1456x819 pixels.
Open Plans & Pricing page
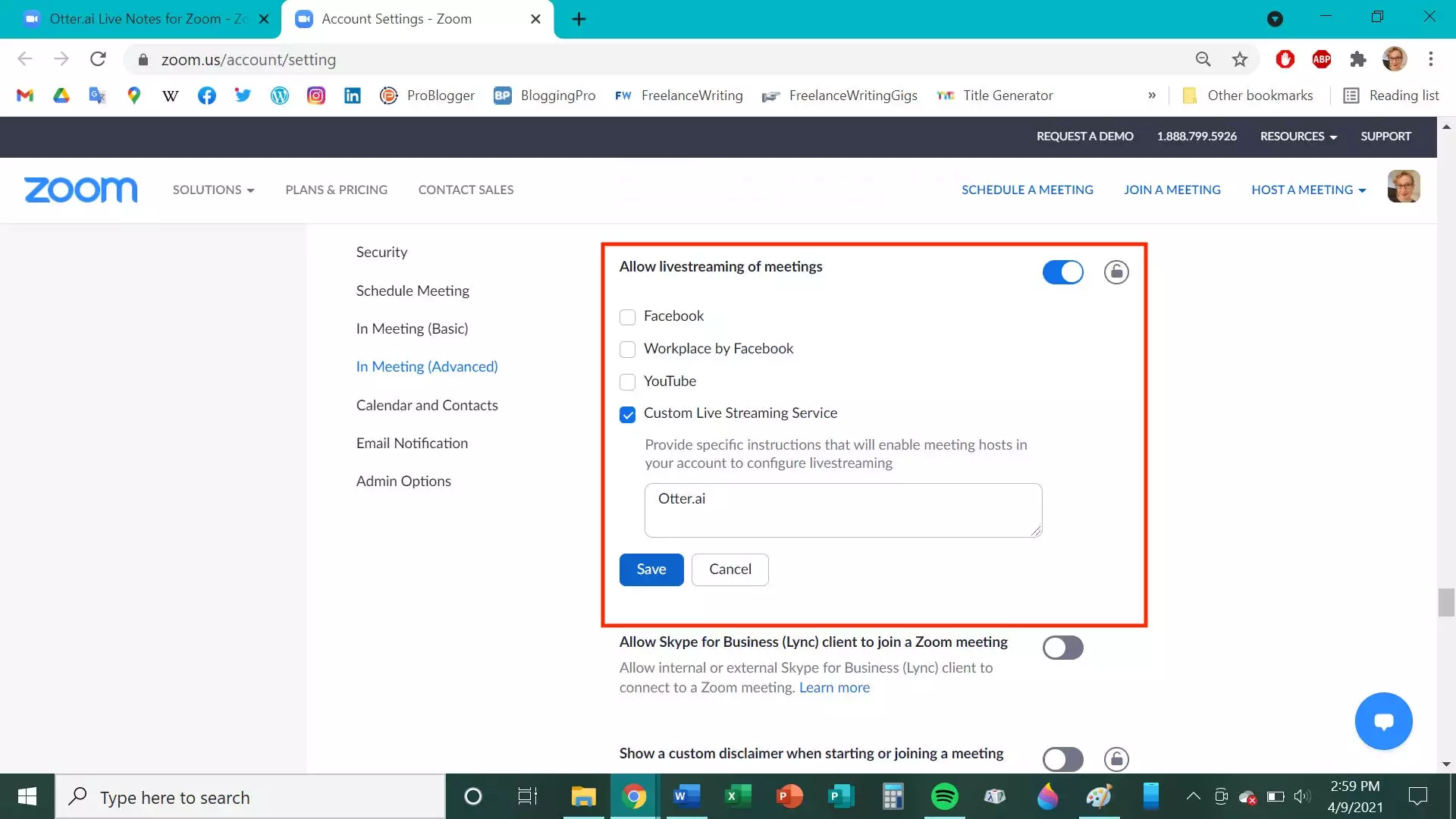tap(336, 190)
